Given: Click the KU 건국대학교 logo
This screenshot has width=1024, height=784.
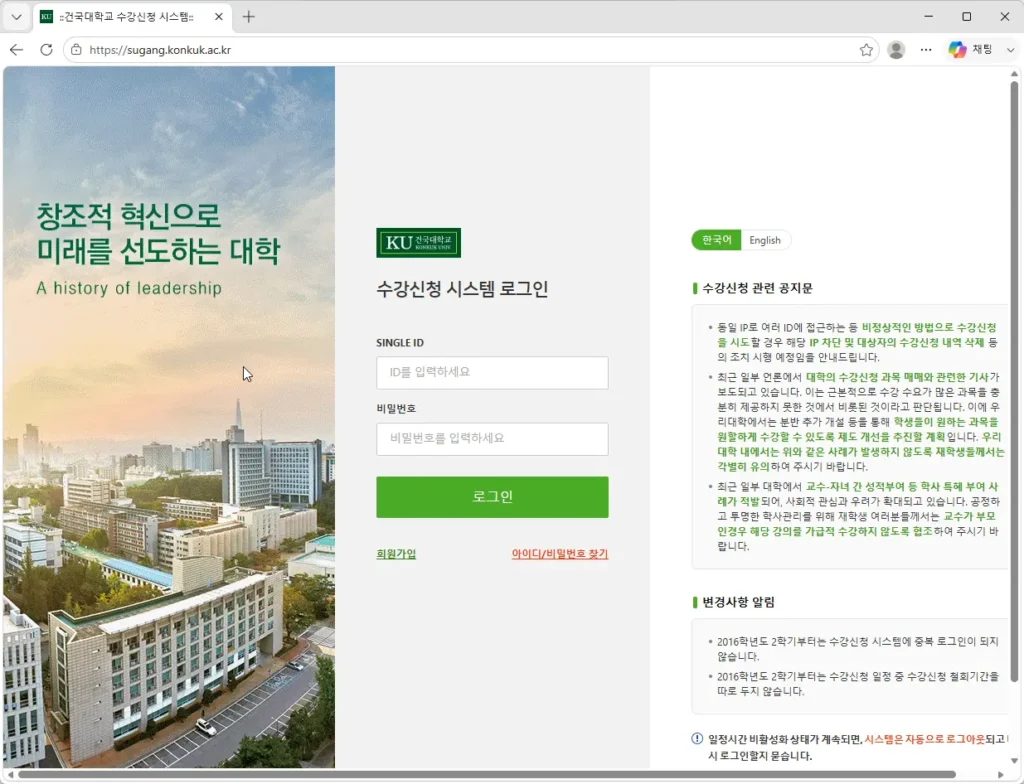Looking at the screenshot, I should 419,243.
